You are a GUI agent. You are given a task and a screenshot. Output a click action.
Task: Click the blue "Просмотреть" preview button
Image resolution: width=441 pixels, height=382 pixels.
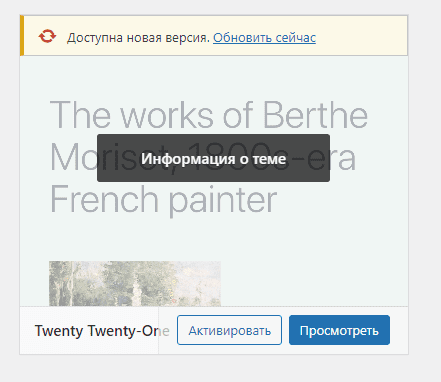339,330
